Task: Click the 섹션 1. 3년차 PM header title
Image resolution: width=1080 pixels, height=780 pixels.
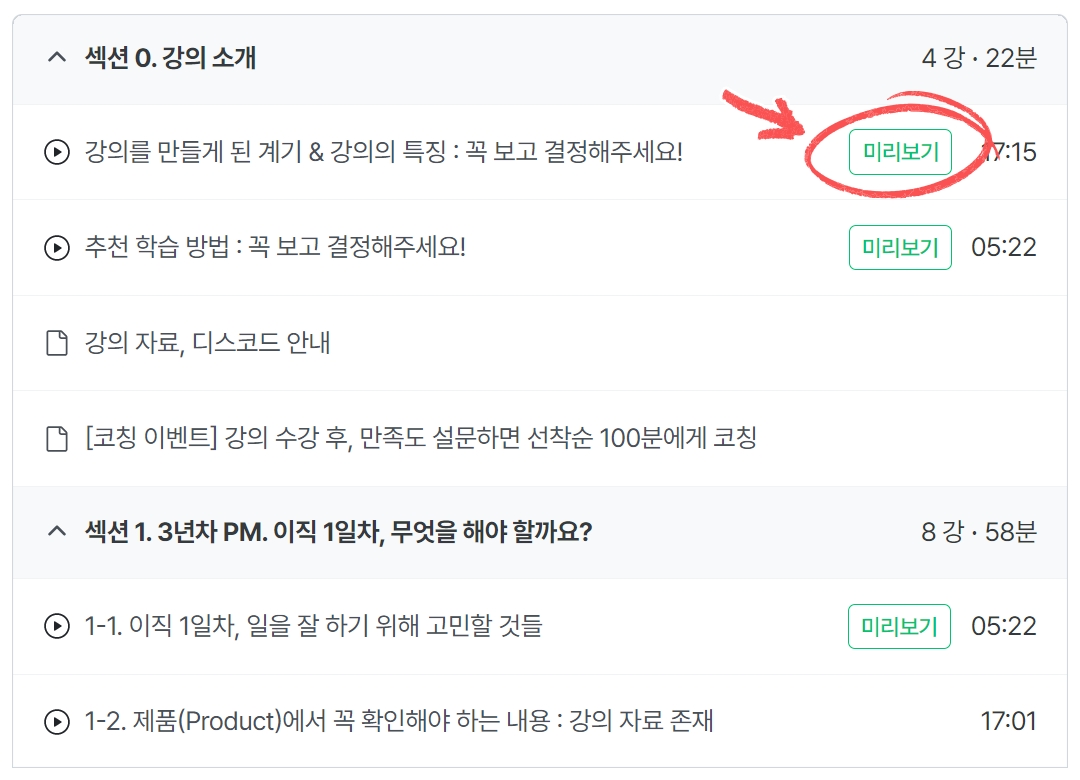Action: click(339, 531)
